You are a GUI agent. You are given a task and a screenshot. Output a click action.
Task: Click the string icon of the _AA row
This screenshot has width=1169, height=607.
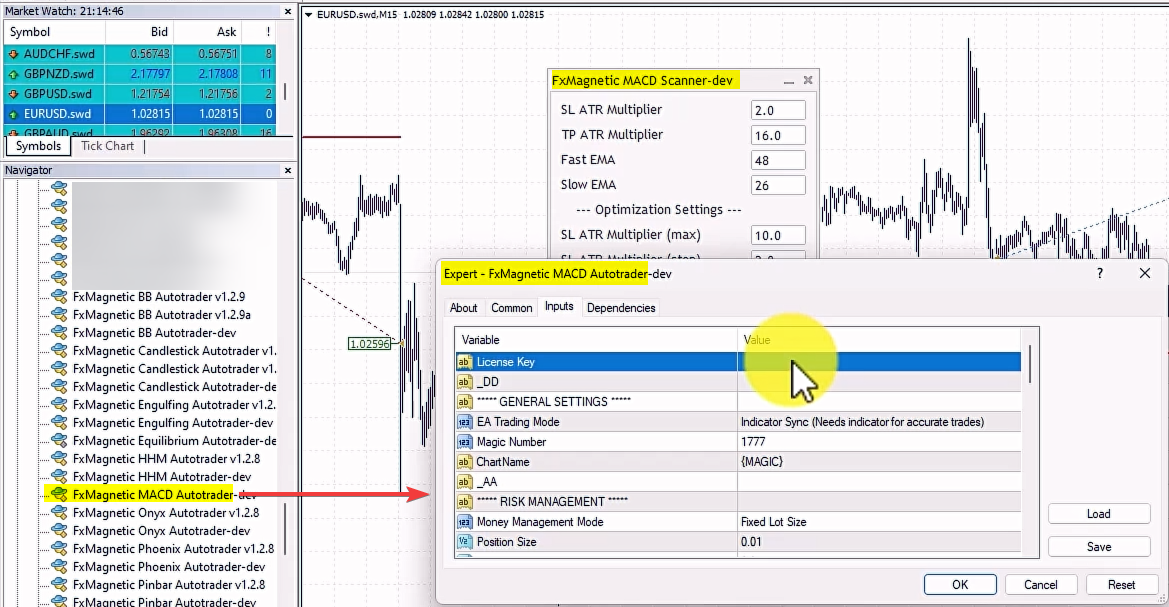pyautogui.click(x=464, y=482)
